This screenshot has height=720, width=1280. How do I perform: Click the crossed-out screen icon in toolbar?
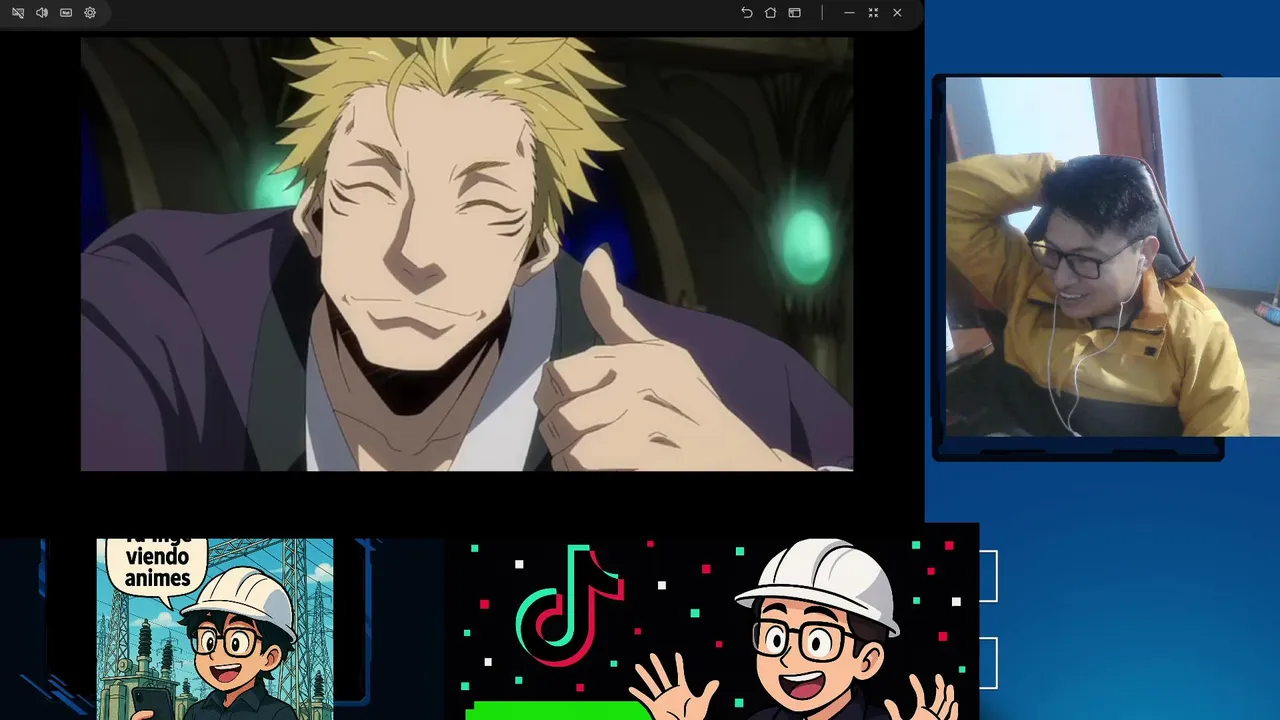pos(18,13)
